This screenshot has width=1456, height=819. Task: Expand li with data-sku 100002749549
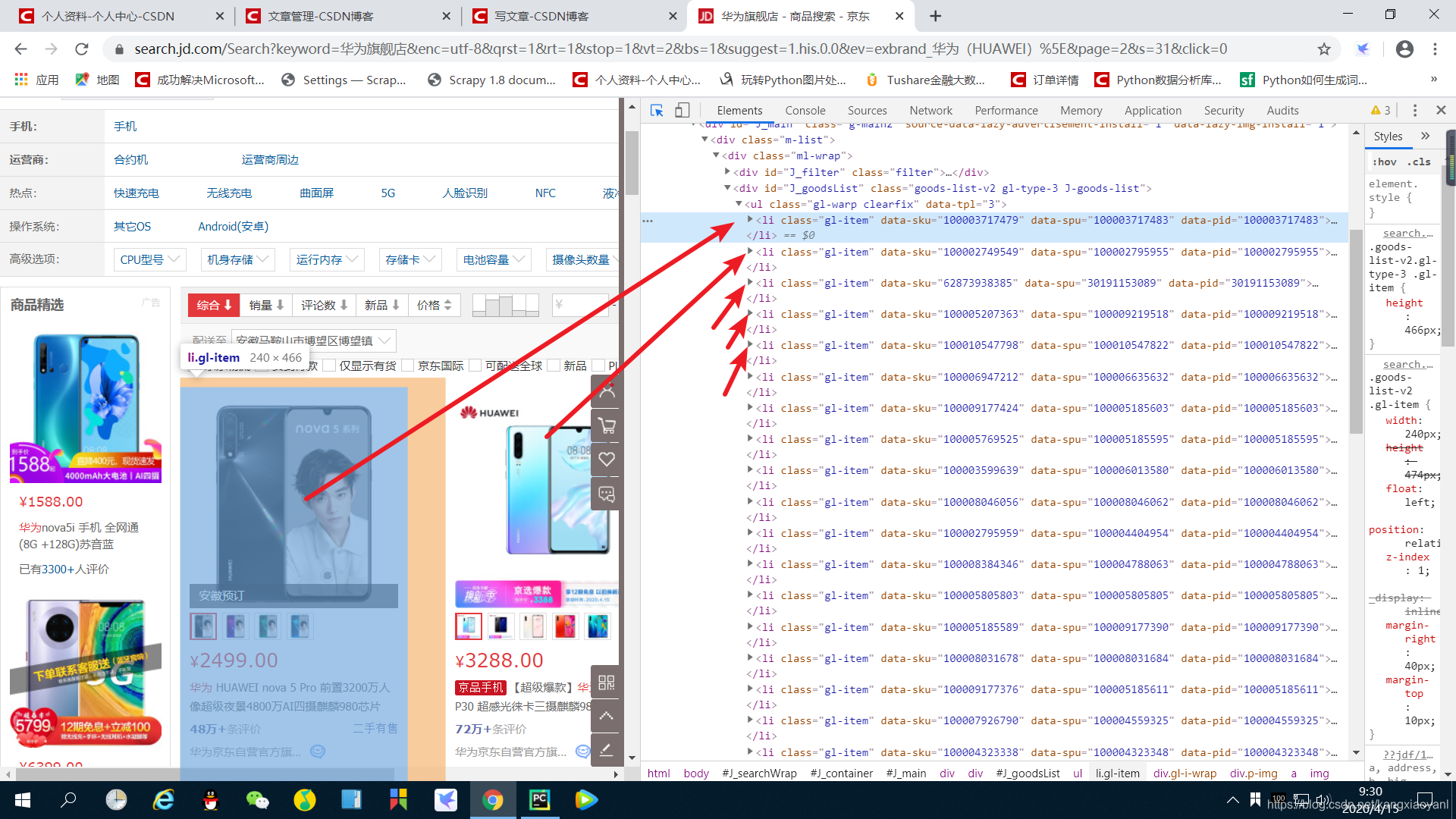pyautogui.click(x=750, y=251)
